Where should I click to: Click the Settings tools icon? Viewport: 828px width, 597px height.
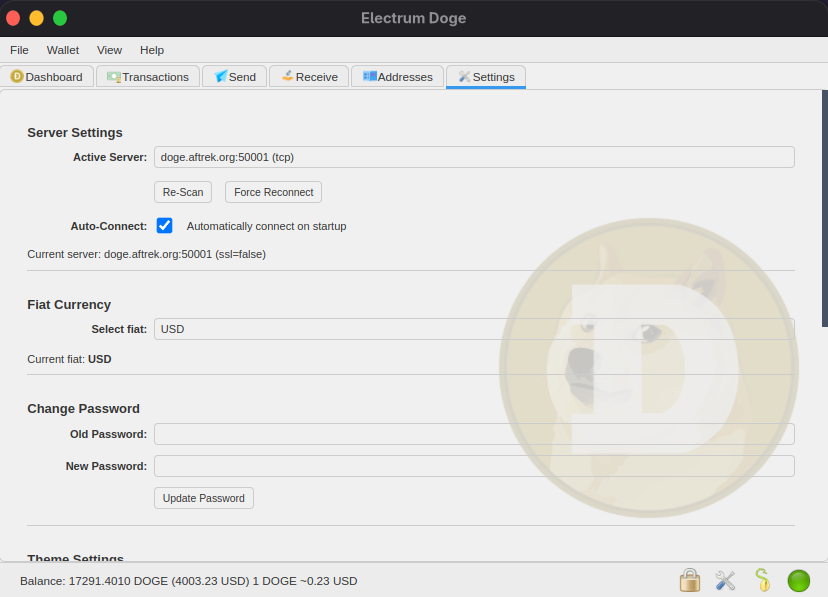click(x=463, y=76)
